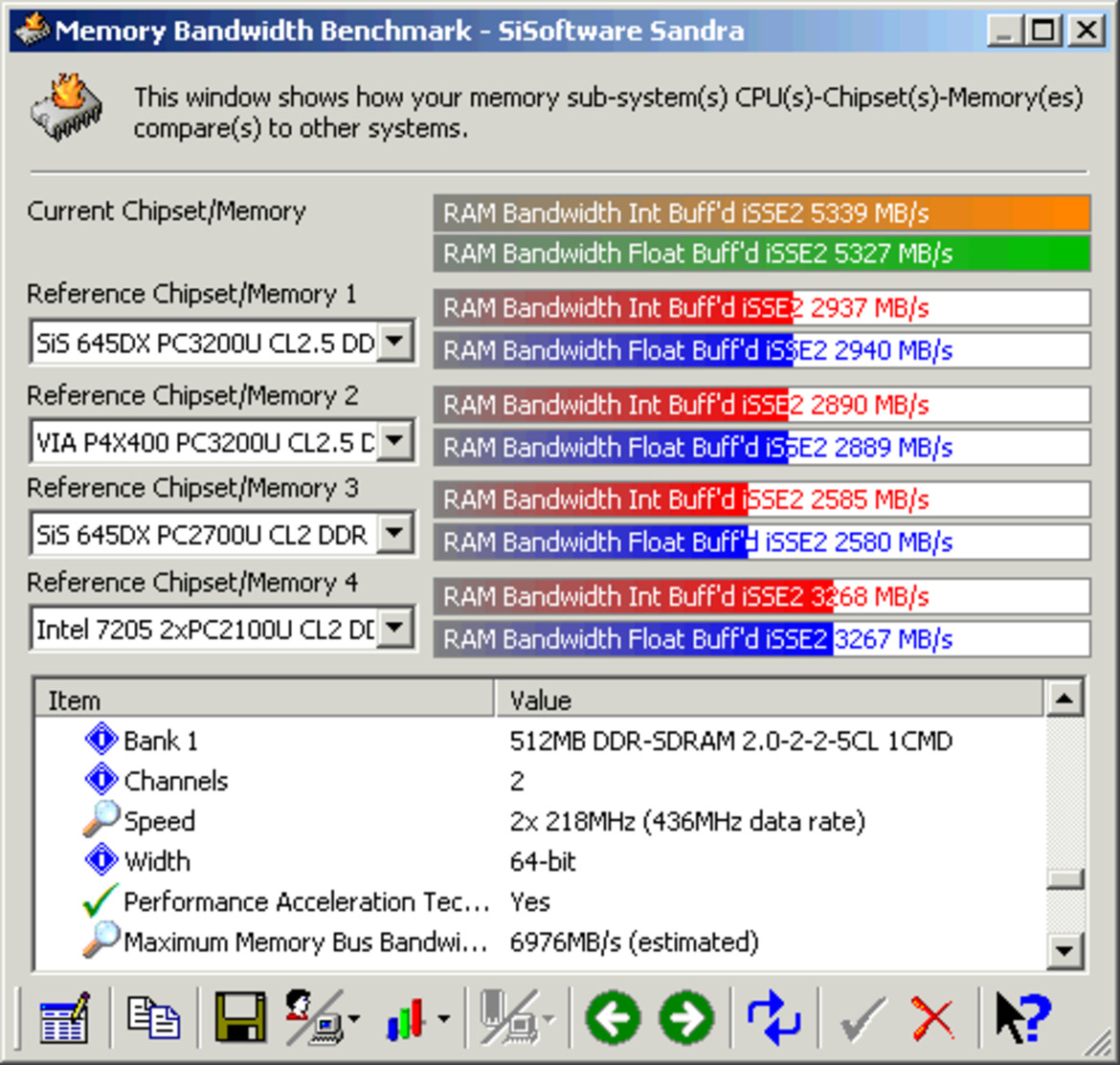Maximize the Sandra benchmark window

1042,30
